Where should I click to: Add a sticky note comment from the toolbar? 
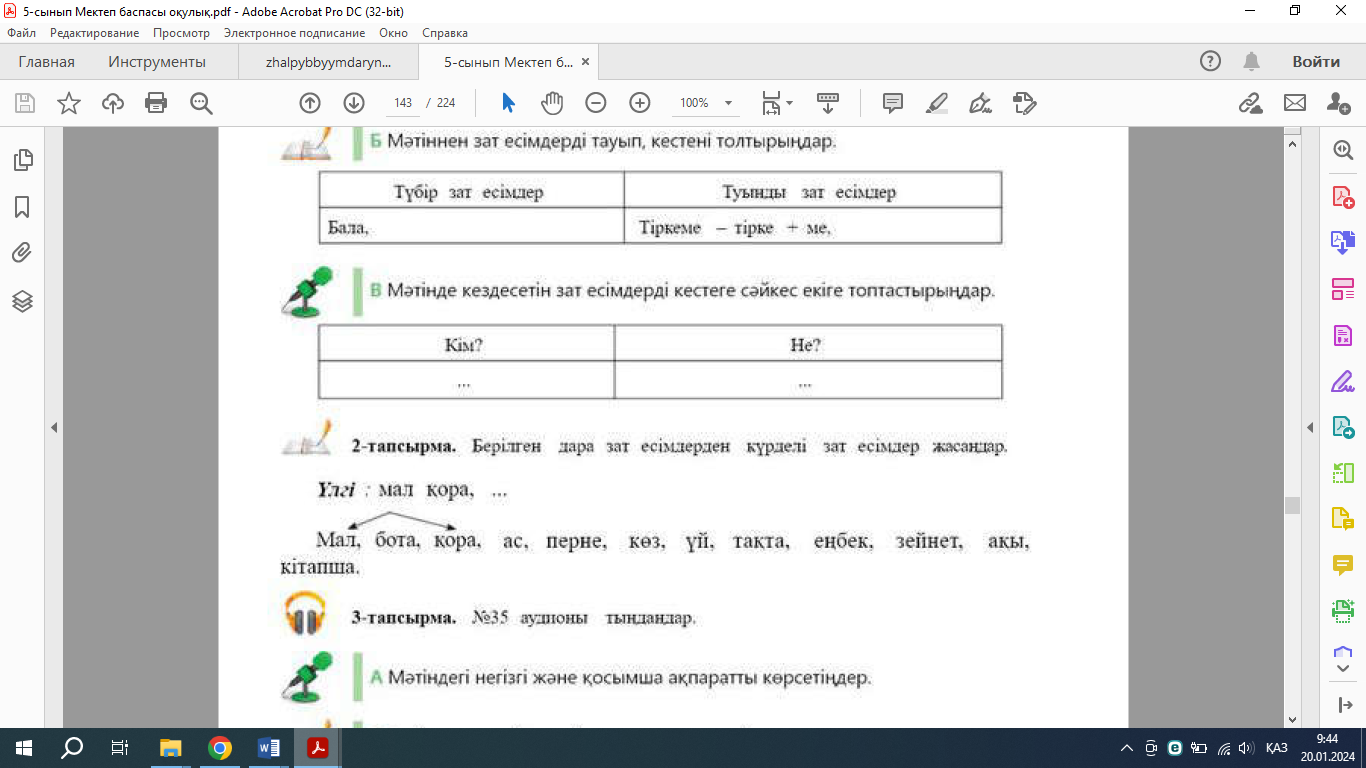coord(893,103)
